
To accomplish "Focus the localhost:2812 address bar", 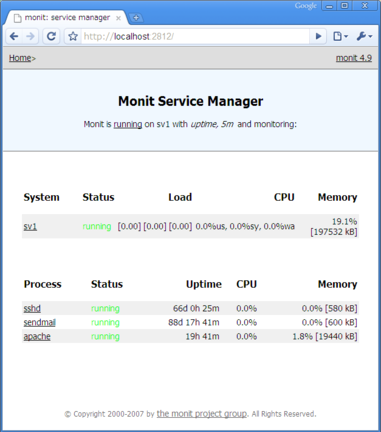I will [x=195, y=36].
